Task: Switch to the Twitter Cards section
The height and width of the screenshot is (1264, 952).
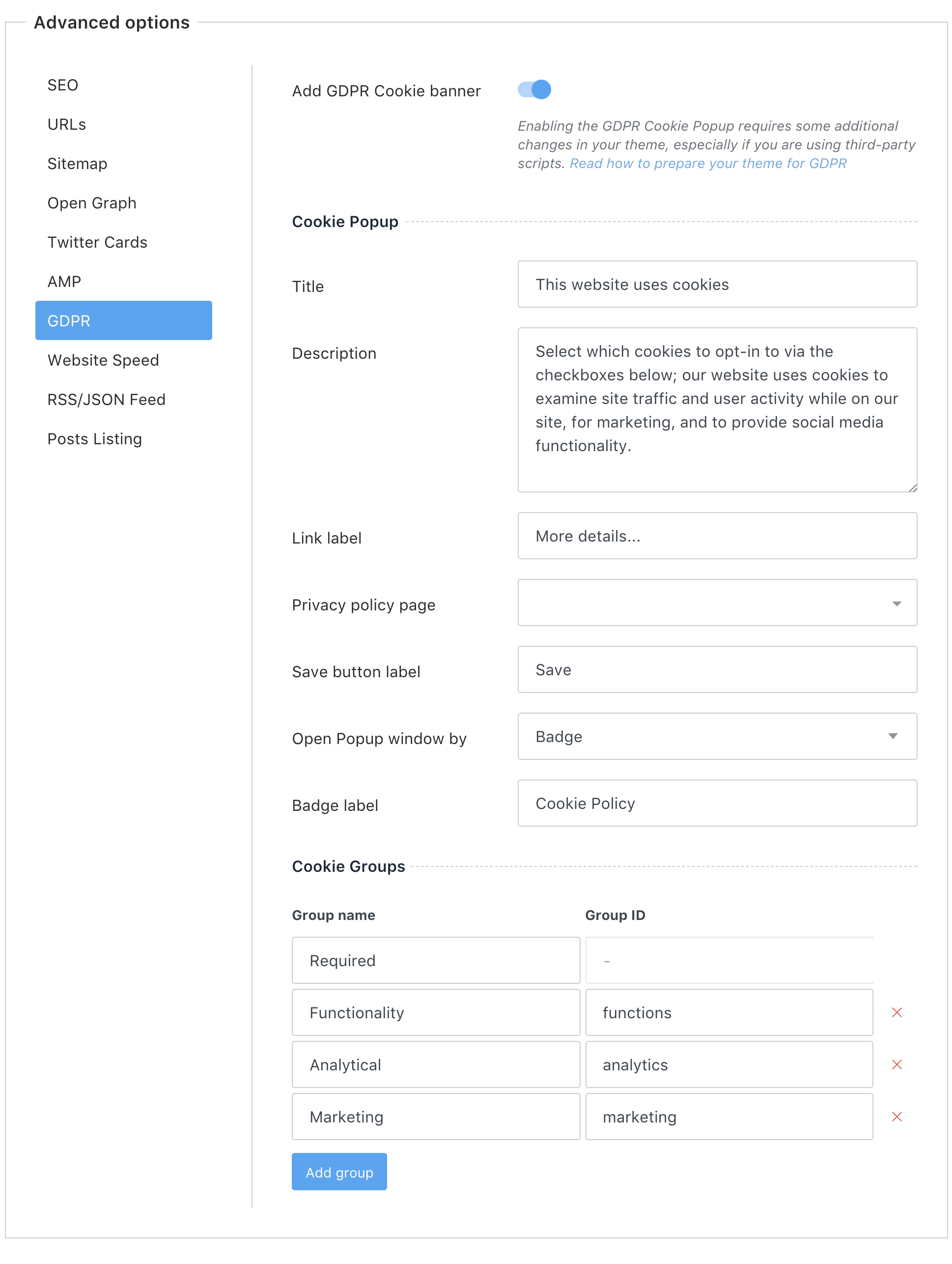Action: (x=97, y=242)
